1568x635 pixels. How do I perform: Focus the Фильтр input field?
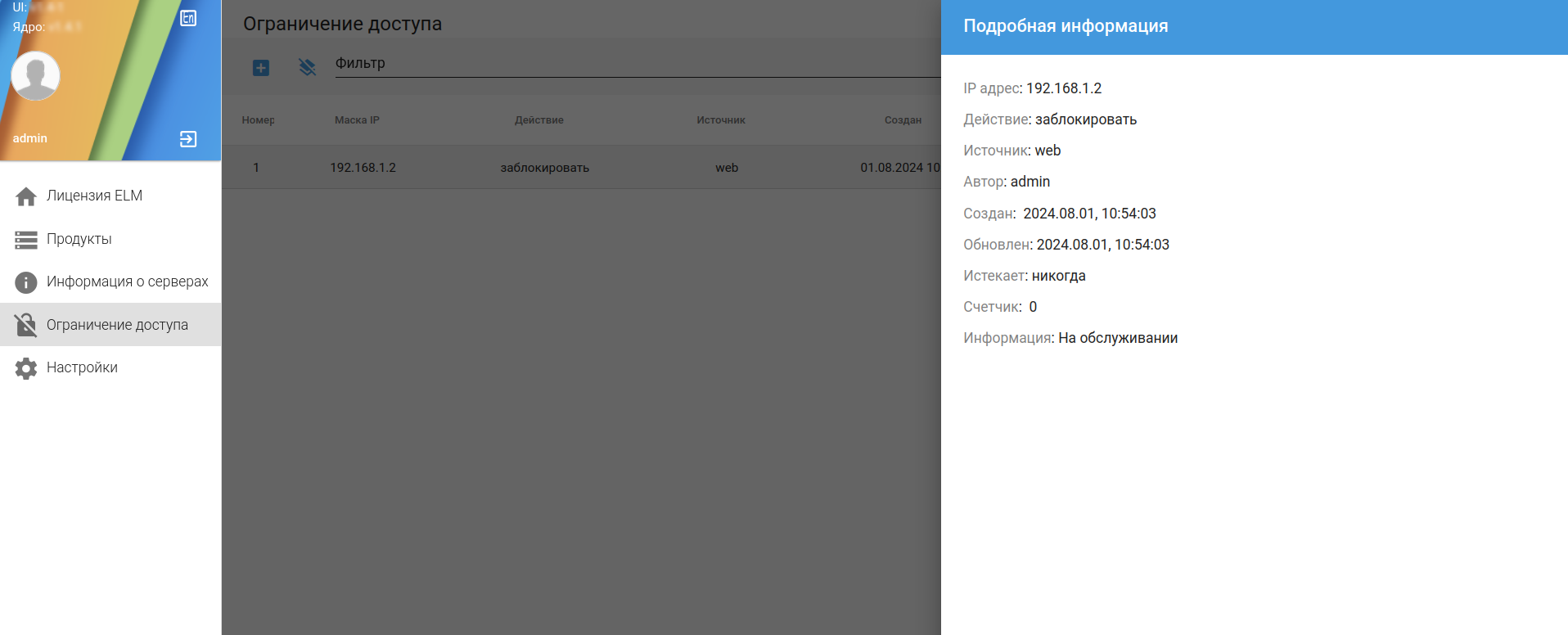(638, 64)
